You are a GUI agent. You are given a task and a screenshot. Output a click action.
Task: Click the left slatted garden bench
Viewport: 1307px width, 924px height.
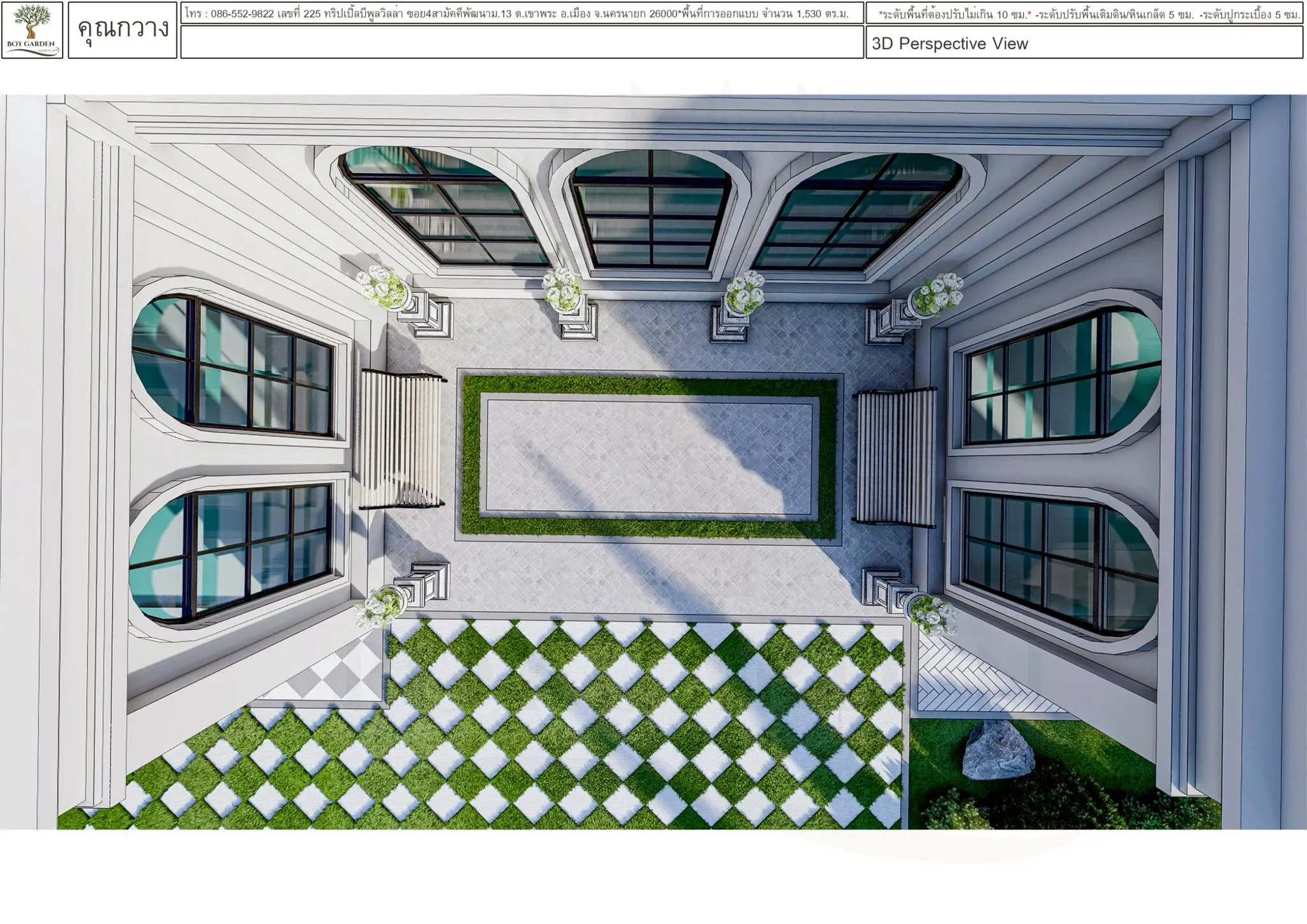[401, 439]
